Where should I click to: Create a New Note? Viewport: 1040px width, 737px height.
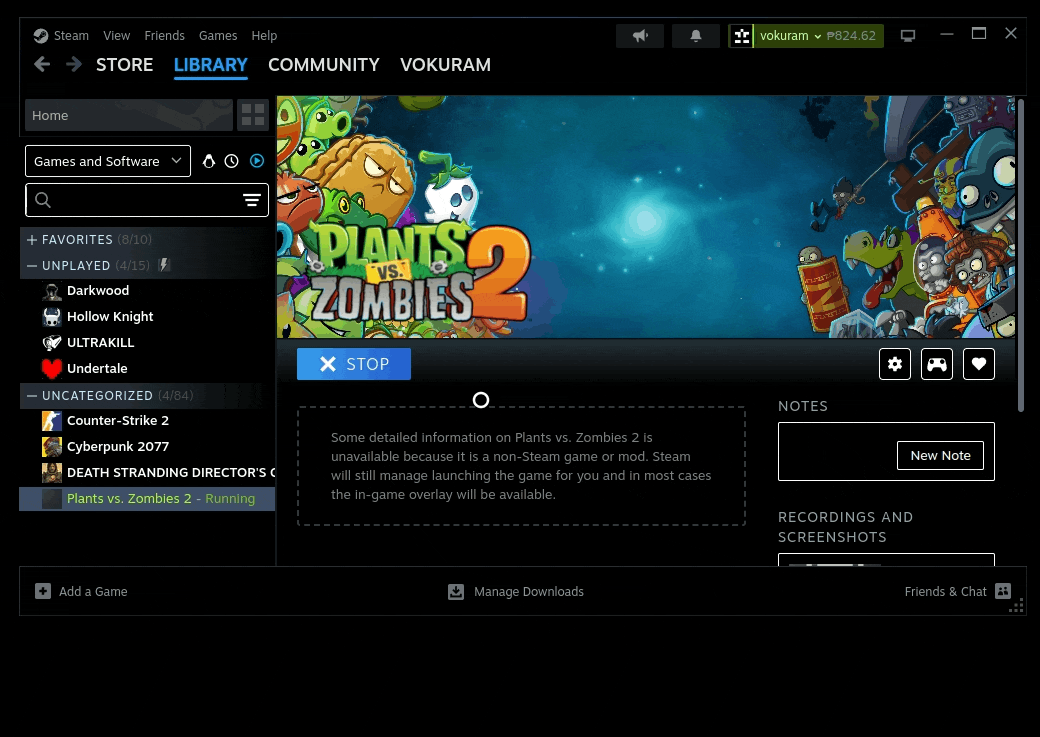tap(940, 456)
